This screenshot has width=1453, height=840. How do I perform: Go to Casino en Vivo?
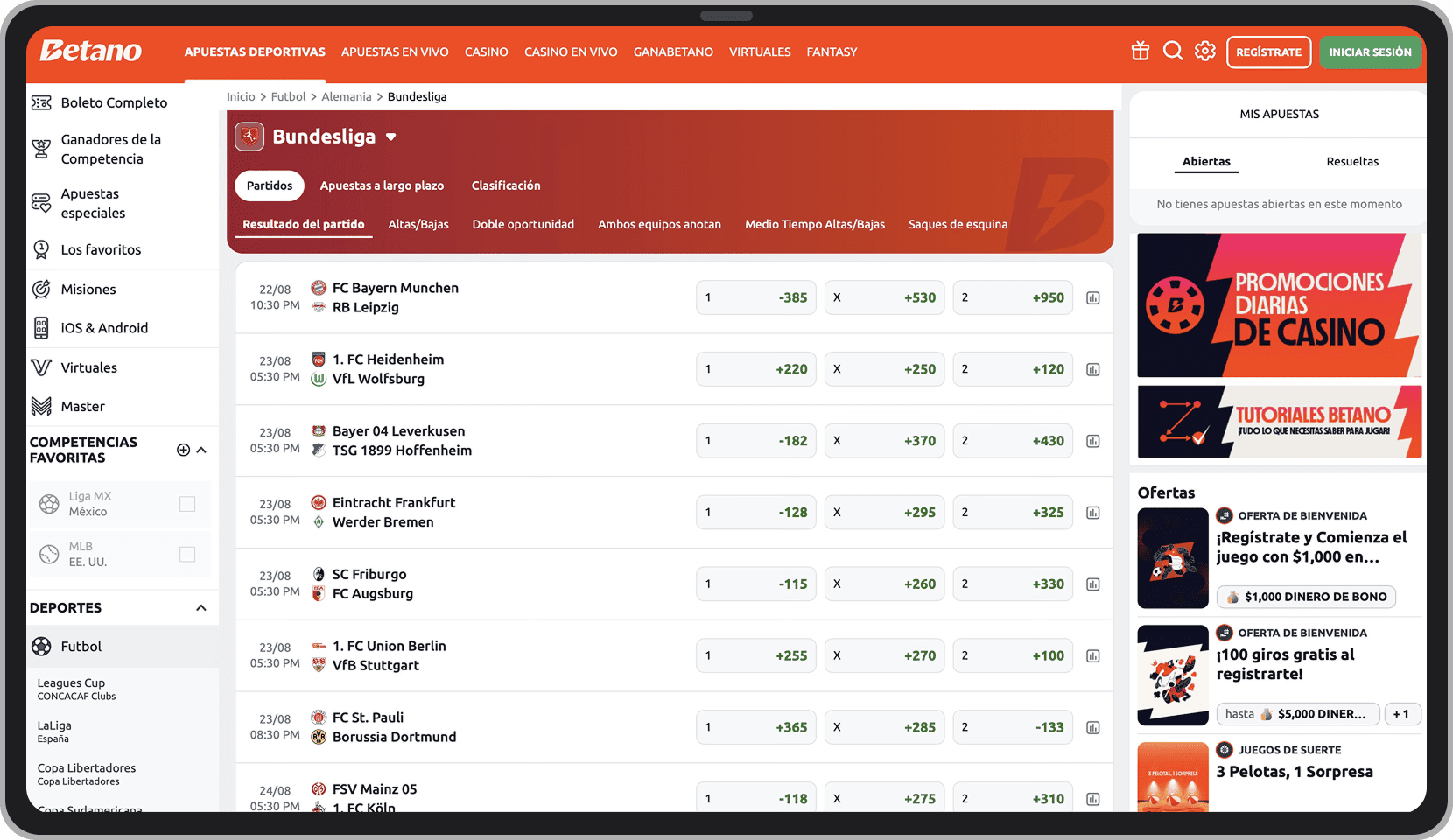pos(571,52)
